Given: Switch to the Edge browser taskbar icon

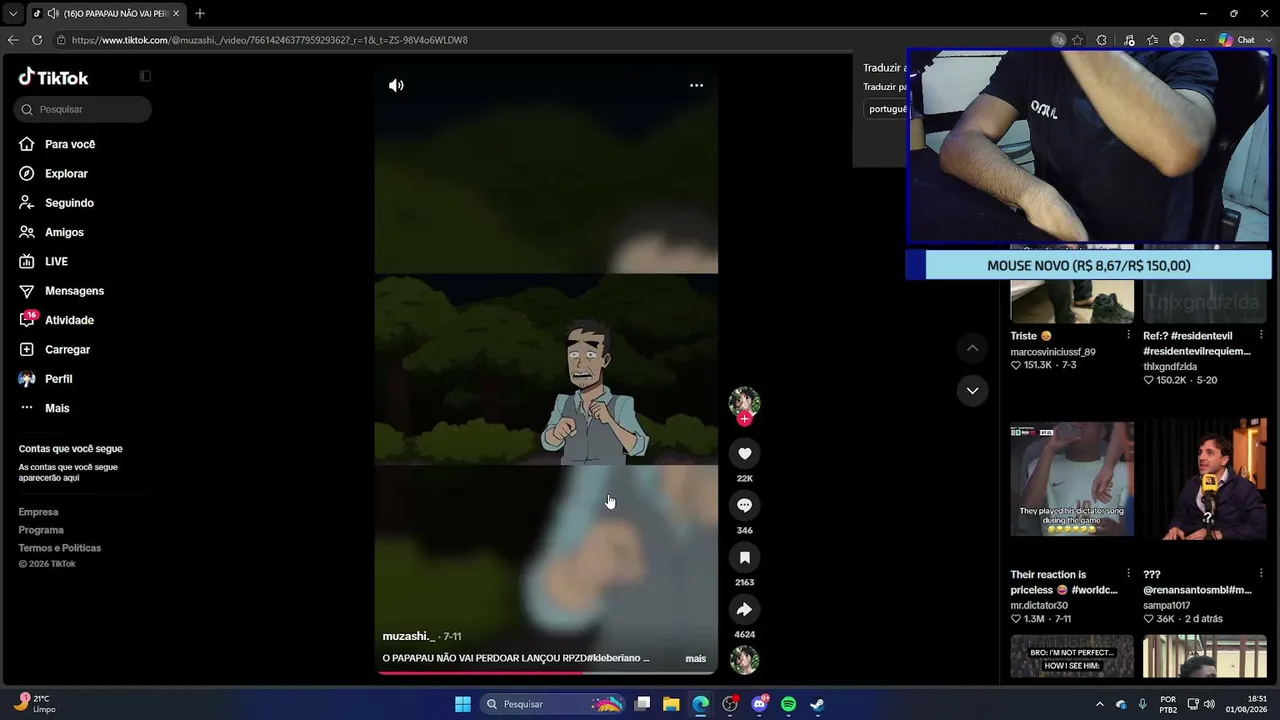Looking at the screenshot, I should point(701,704).
